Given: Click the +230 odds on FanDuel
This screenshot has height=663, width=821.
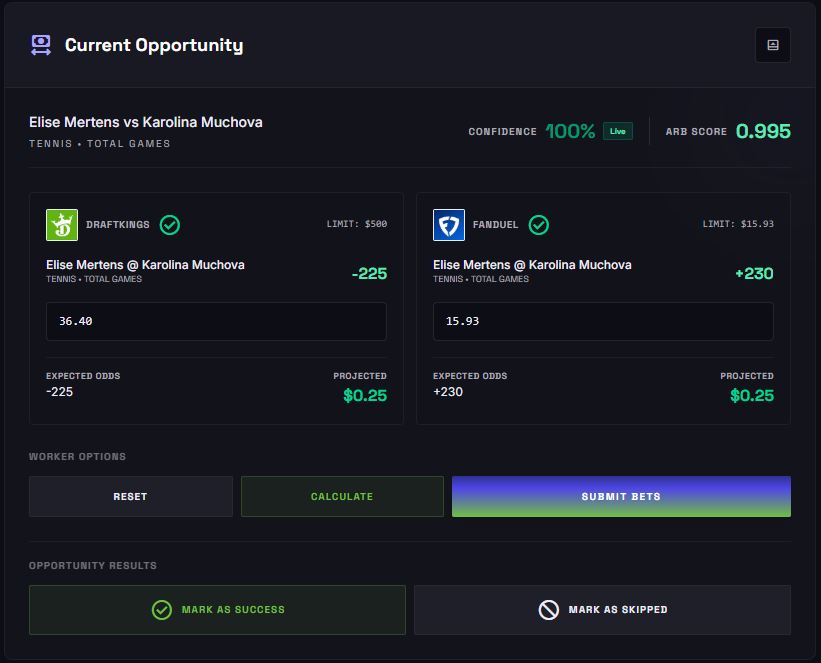Looking at the screenshot, I should coord(754,273).
